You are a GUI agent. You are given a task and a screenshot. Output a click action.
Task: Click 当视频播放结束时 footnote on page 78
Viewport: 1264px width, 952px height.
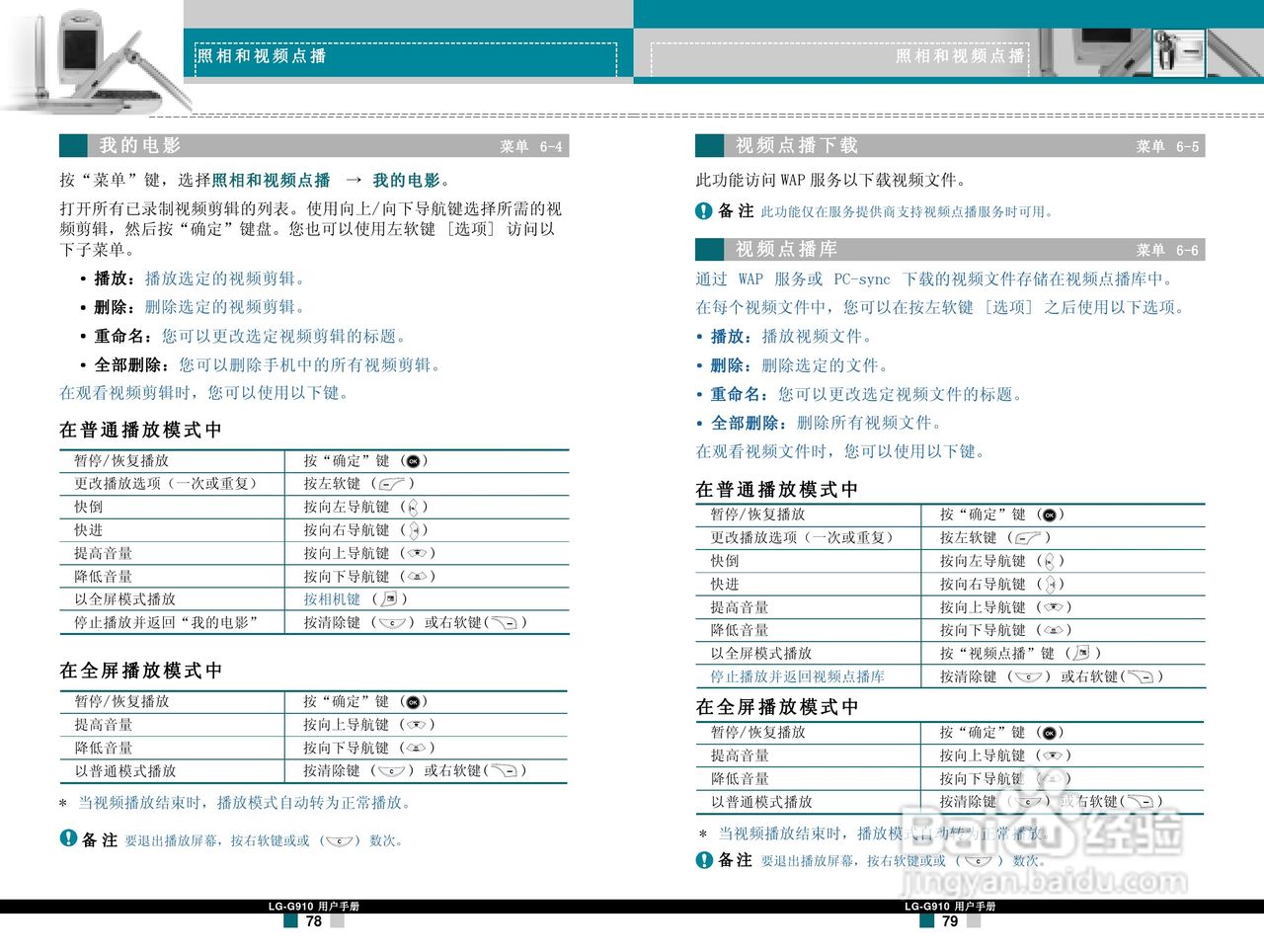[x=244, y=803]
